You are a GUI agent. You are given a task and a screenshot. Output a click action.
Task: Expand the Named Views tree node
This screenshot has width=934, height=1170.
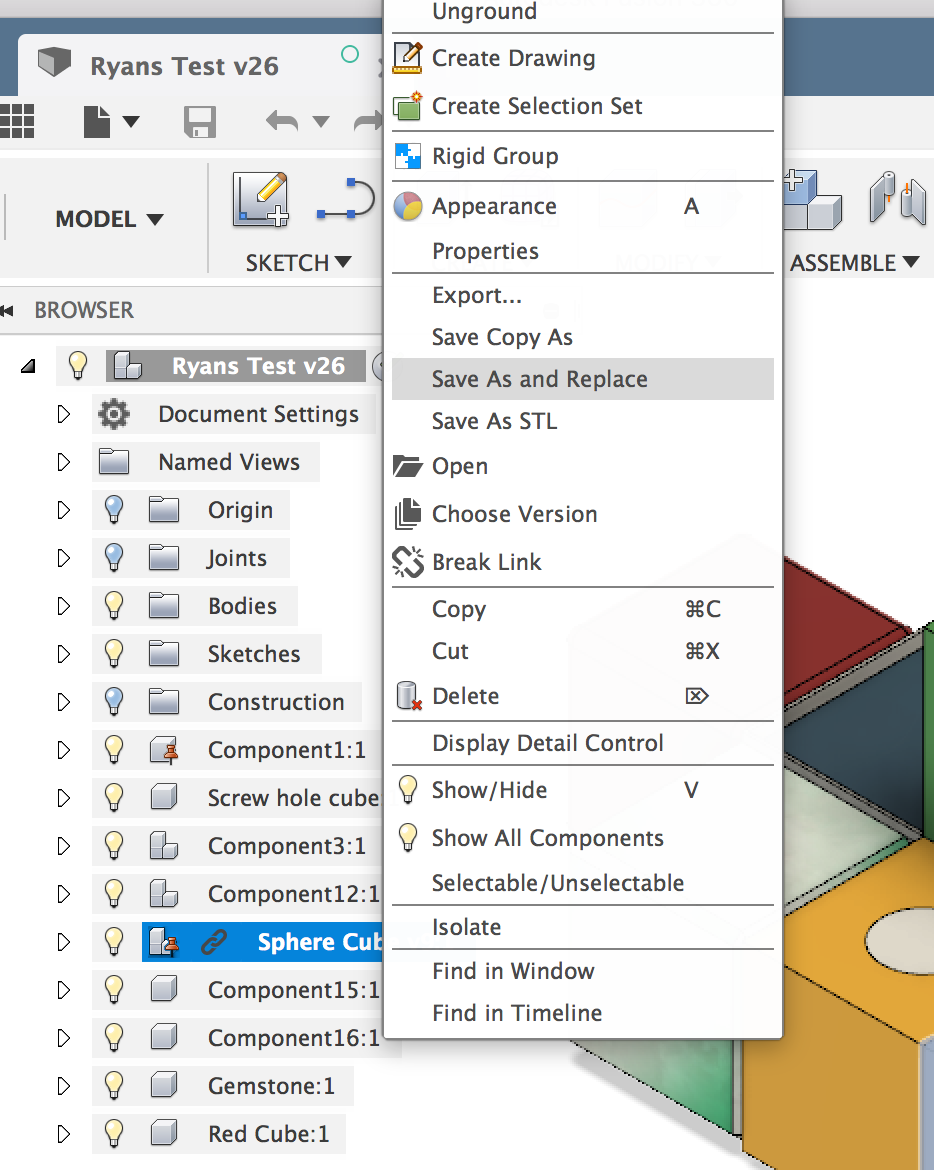(63, 462)
